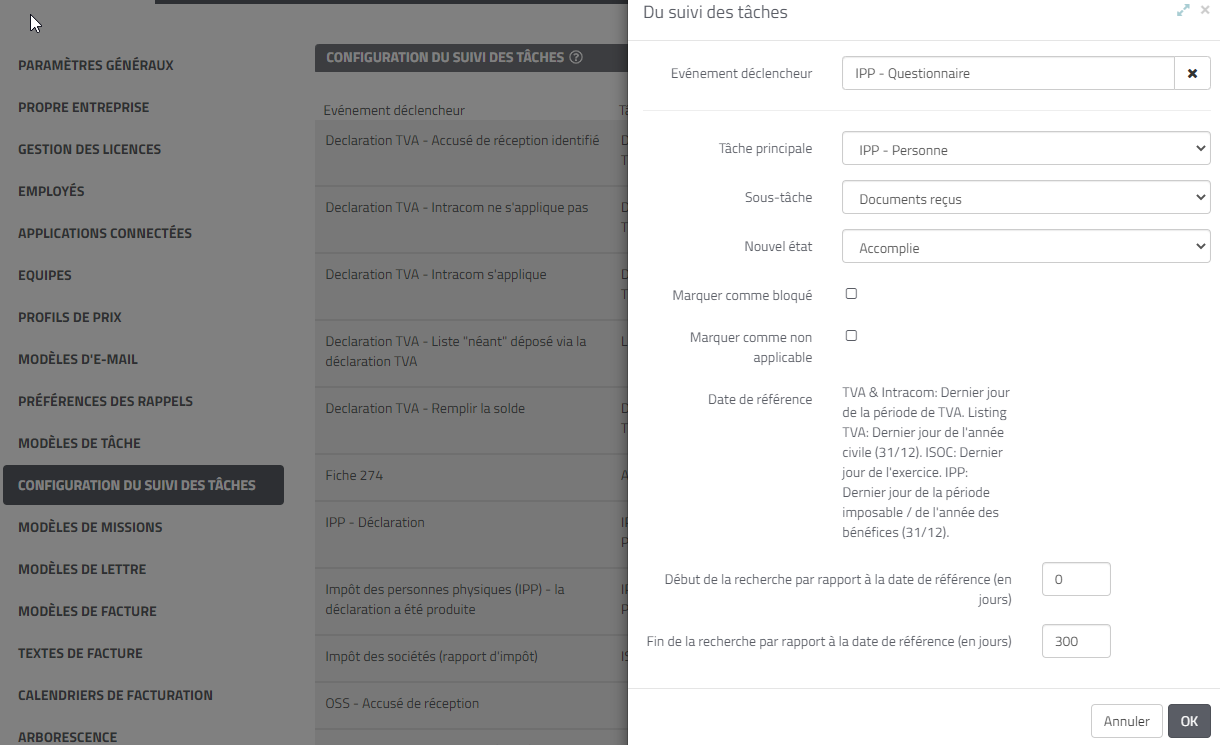This screenshot has width=1220, height=745.
Task: Enable Marquer comme bloqué checkbox
Action: click(852, 294)
